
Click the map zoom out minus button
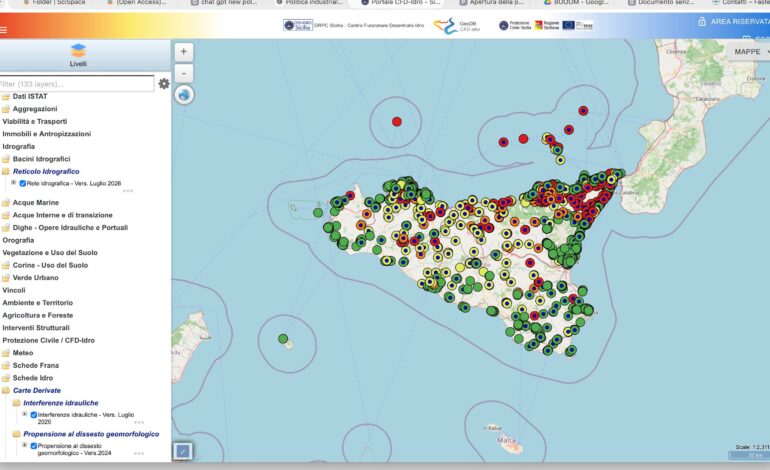(x=184, y=74)
